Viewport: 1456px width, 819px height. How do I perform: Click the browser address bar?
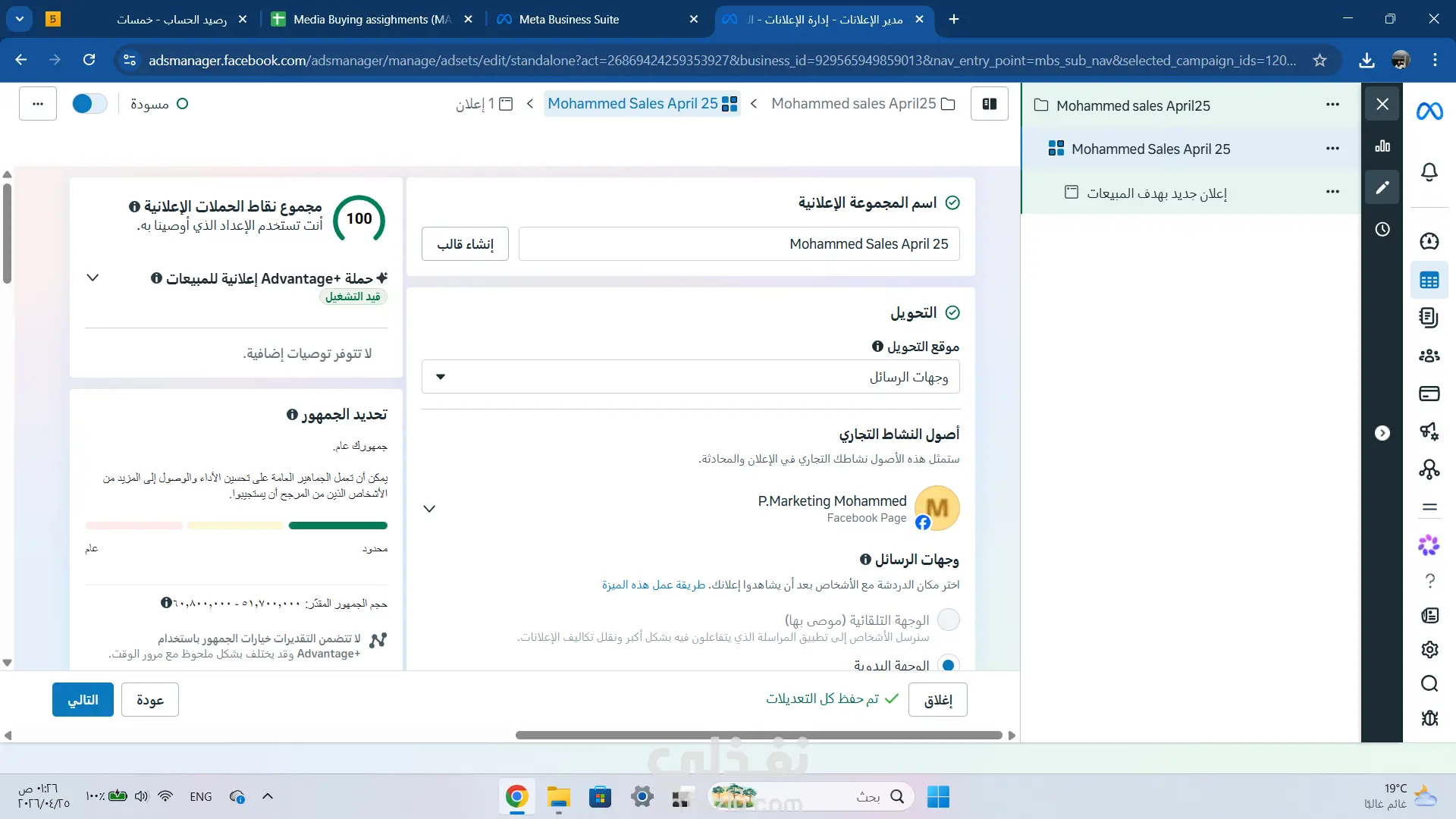(722, 61)
